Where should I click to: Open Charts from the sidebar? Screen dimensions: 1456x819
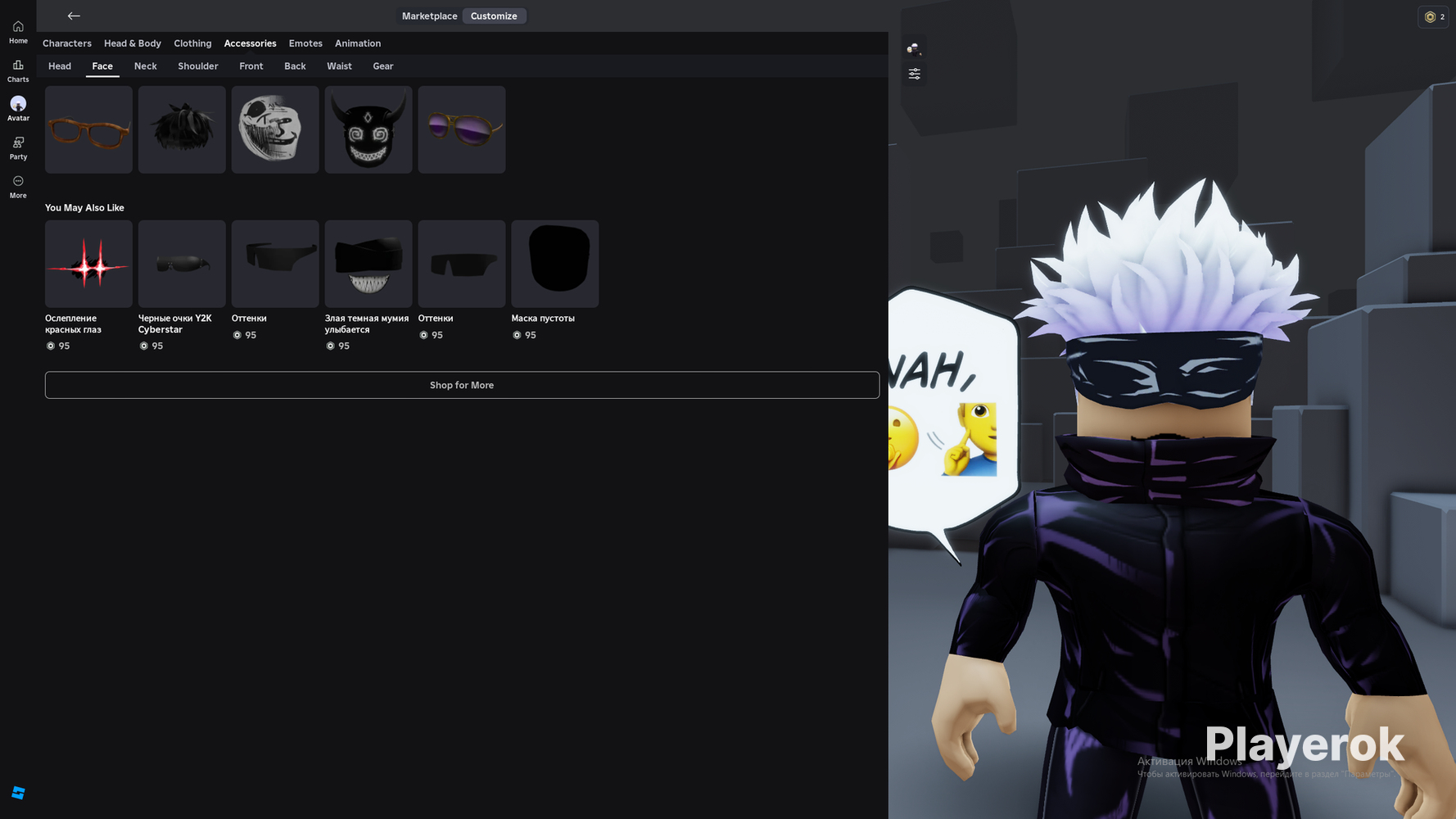point(18,70)
